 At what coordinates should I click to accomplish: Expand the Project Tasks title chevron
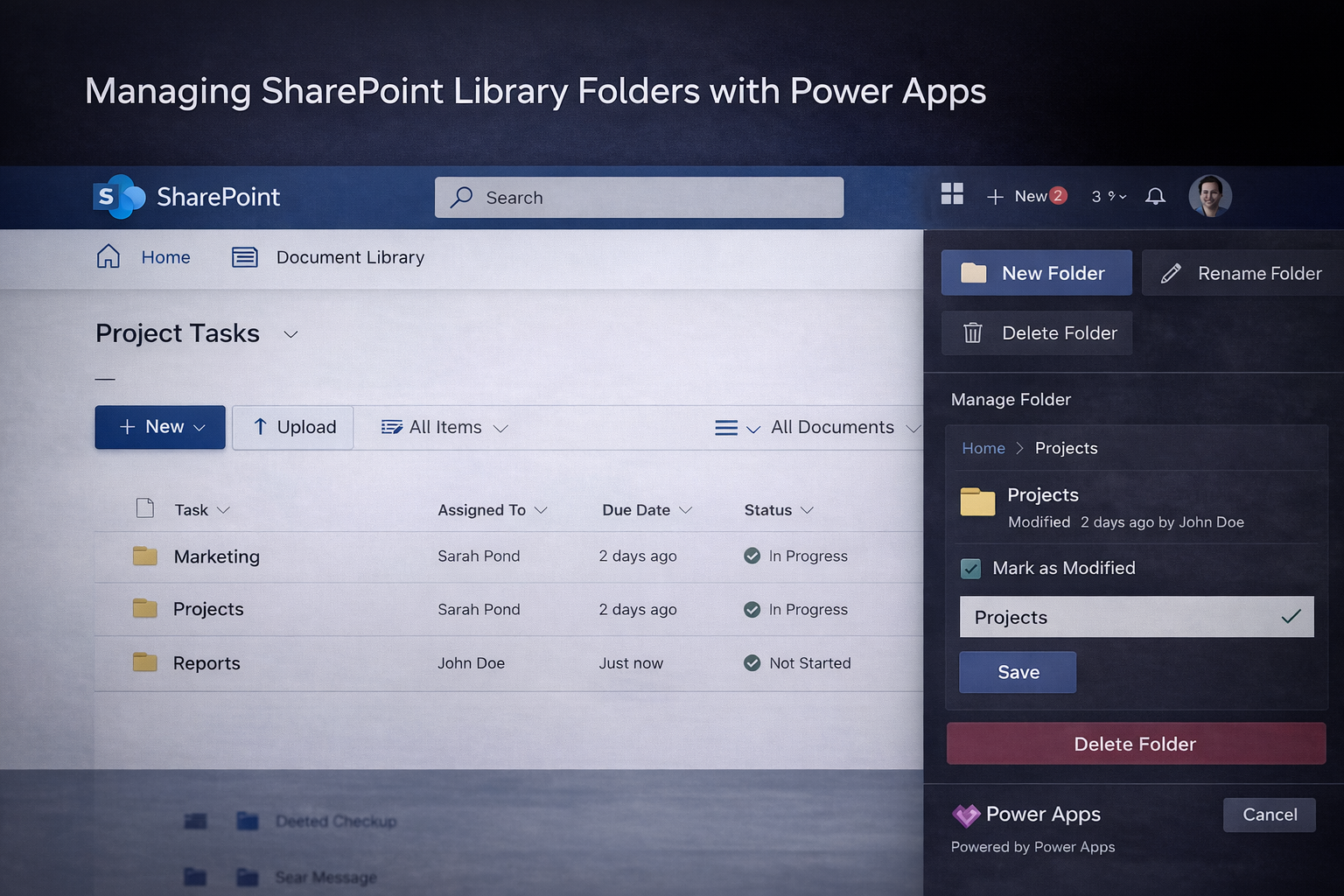click(x=291, y=334)
